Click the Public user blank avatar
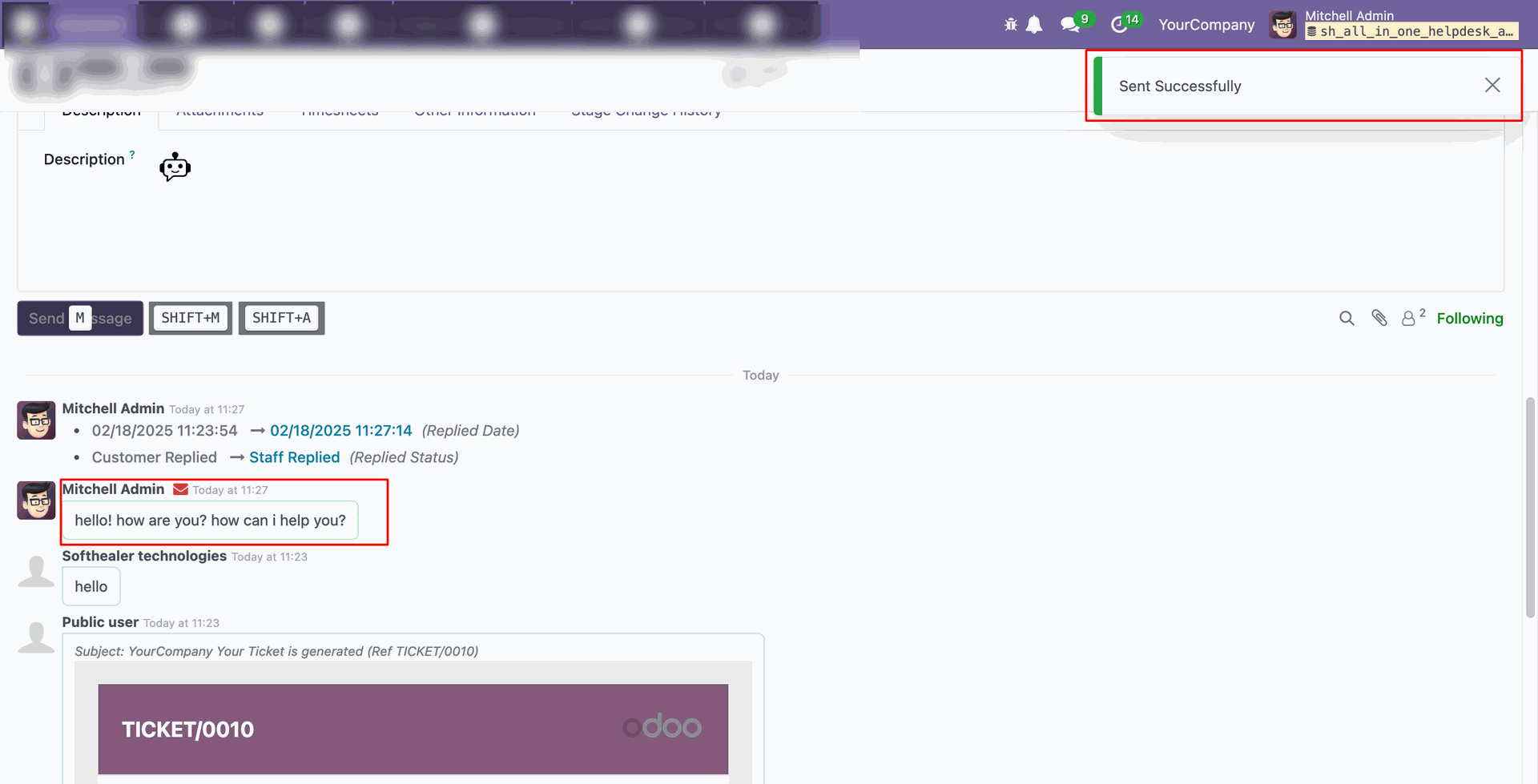The width and height of the screenshot is (1538, 784). pos(36,638)
